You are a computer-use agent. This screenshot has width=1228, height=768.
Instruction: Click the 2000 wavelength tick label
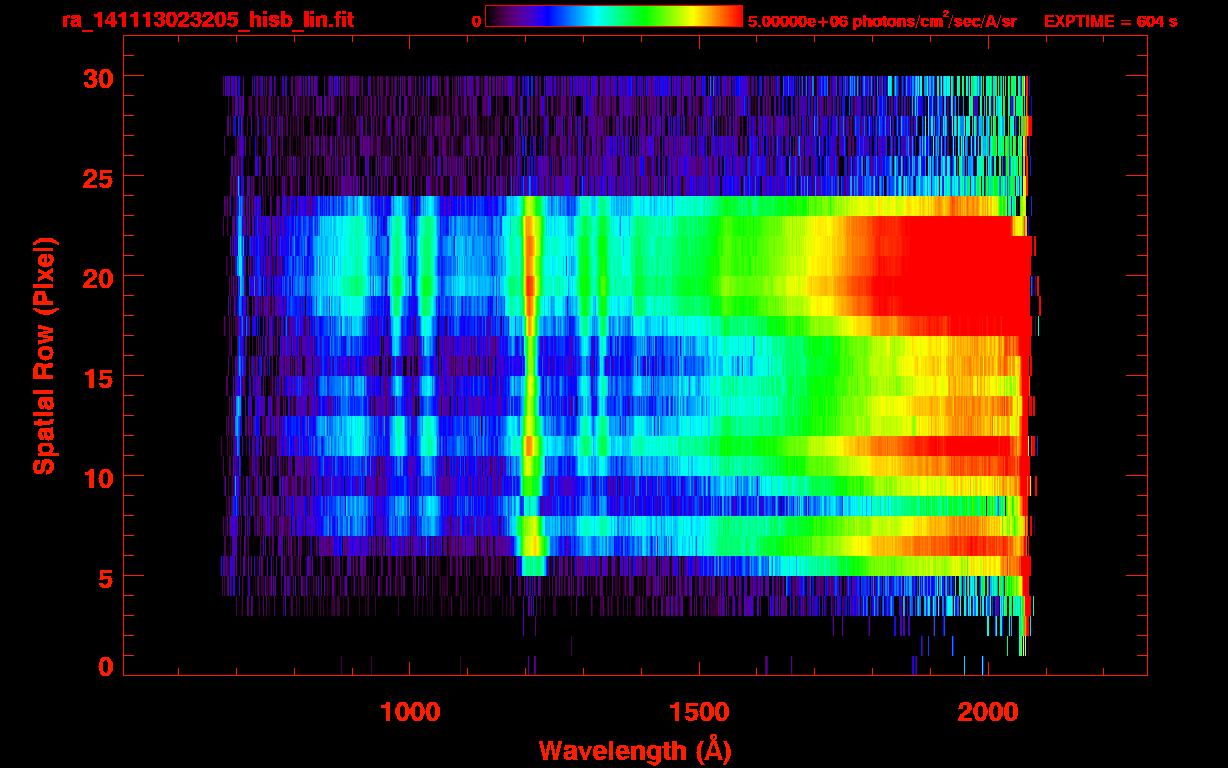pyautogui.click(x=986, y=712)
